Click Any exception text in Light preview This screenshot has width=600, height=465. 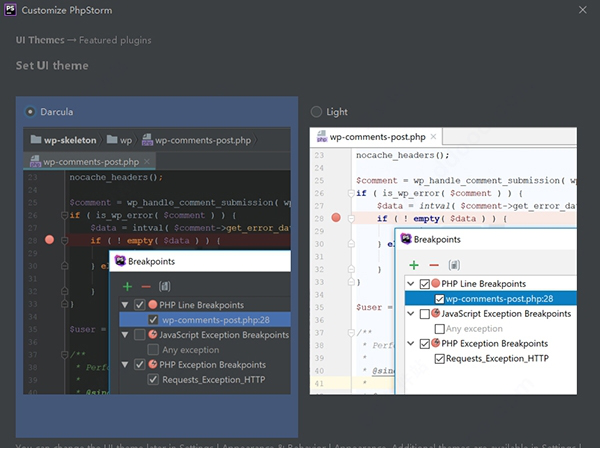pos(474,329)
